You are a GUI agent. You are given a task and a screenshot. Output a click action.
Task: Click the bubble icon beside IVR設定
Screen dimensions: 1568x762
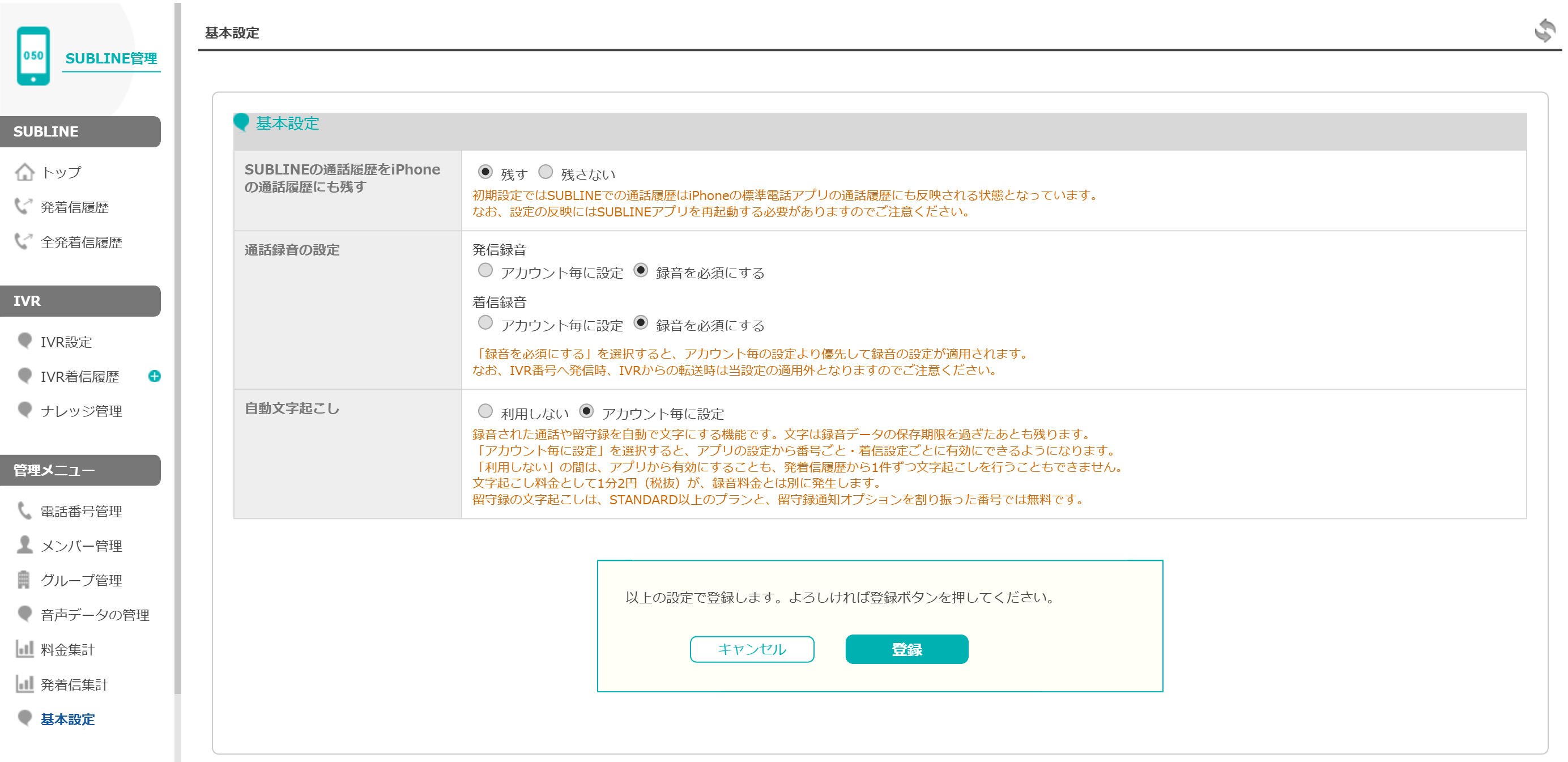25,340
